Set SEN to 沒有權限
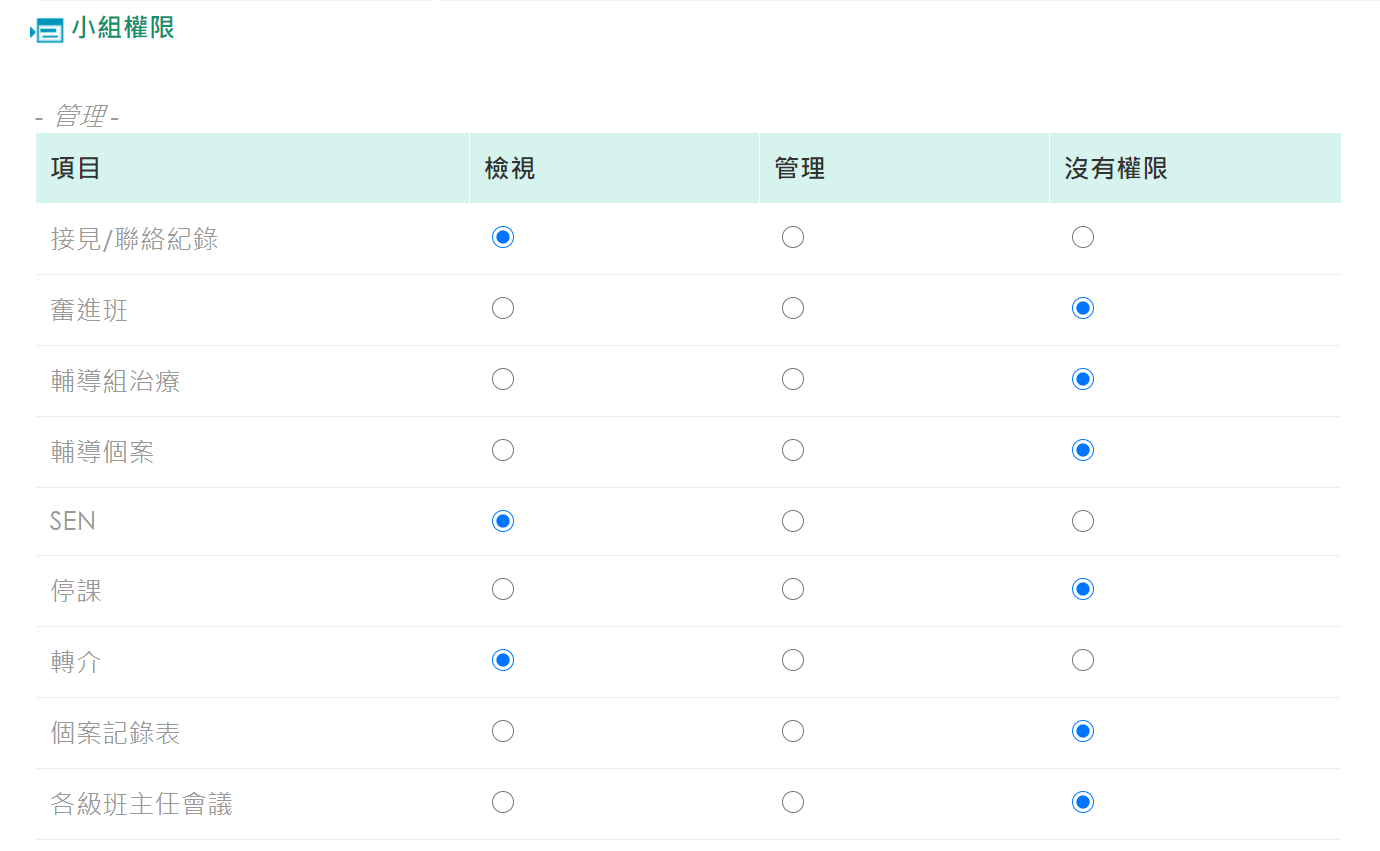The height and width of the screenshot is (851, 1380). coord(1083,521)
